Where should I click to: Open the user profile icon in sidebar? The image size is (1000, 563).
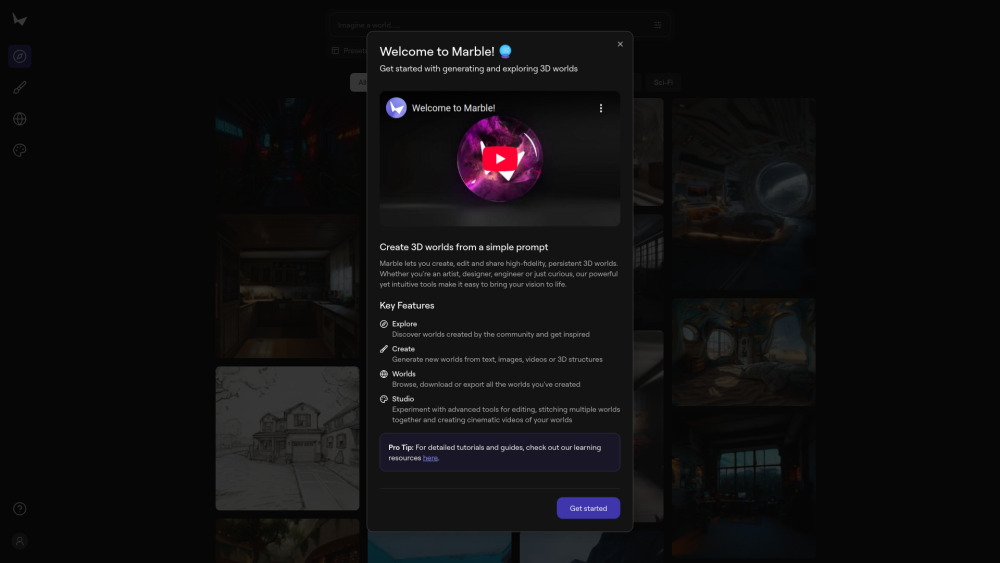pyautogui.click(x=20, y=541)
